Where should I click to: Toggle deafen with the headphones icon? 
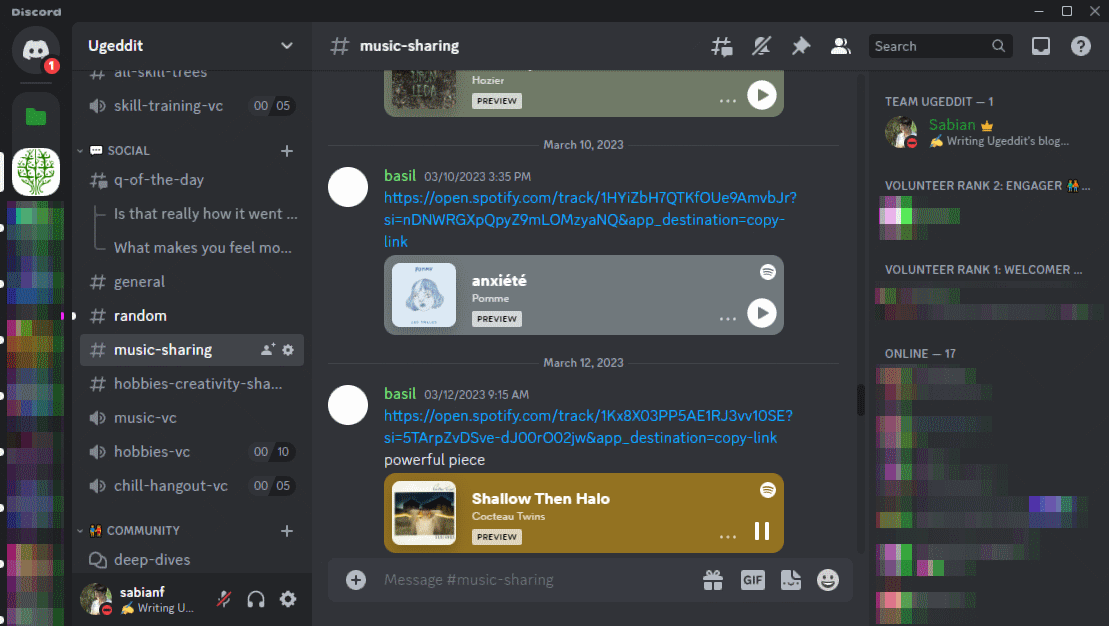coord(256,599)
